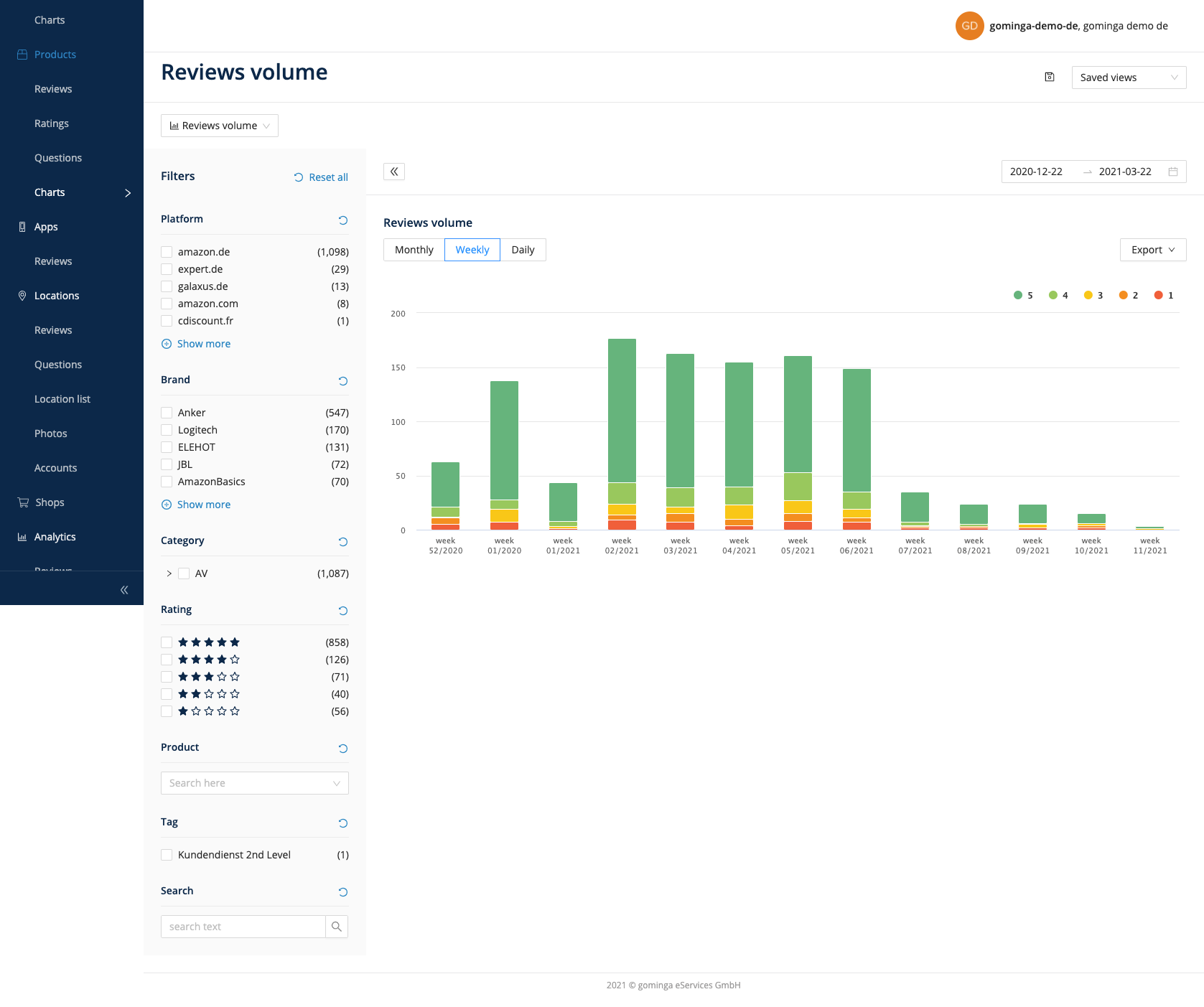Reset the Rating filter

tap(342, 611)
